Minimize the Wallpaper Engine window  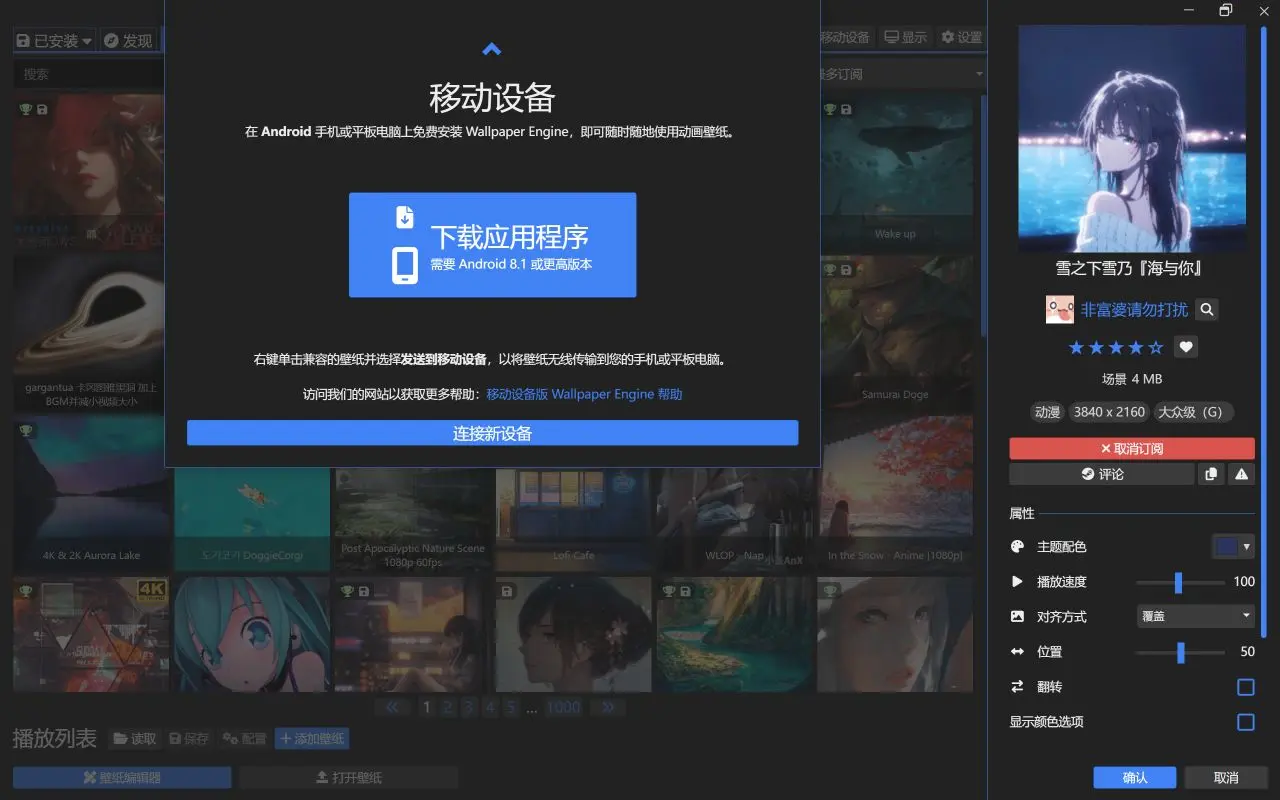(x=1189, y=10)
